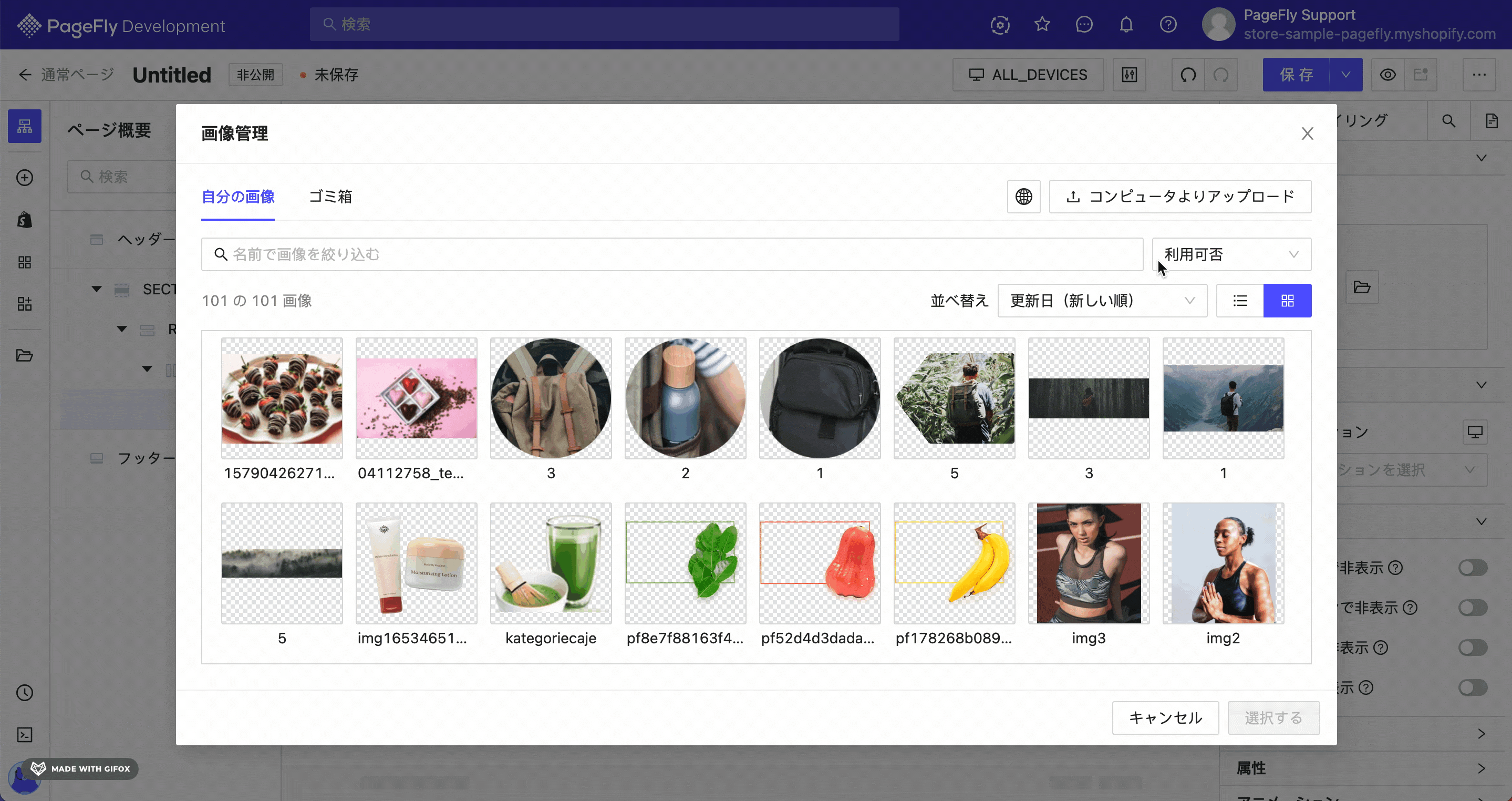Focus the top 検索 search bar
Screen dimensions: 1512x801
(604, 24)
